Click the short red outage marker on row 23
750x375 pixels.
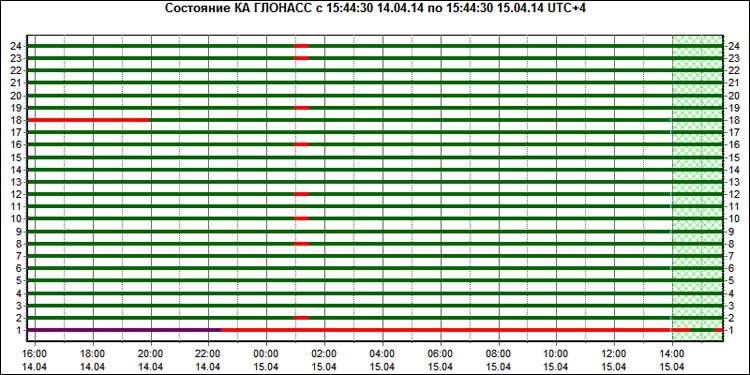coord(301,58)
